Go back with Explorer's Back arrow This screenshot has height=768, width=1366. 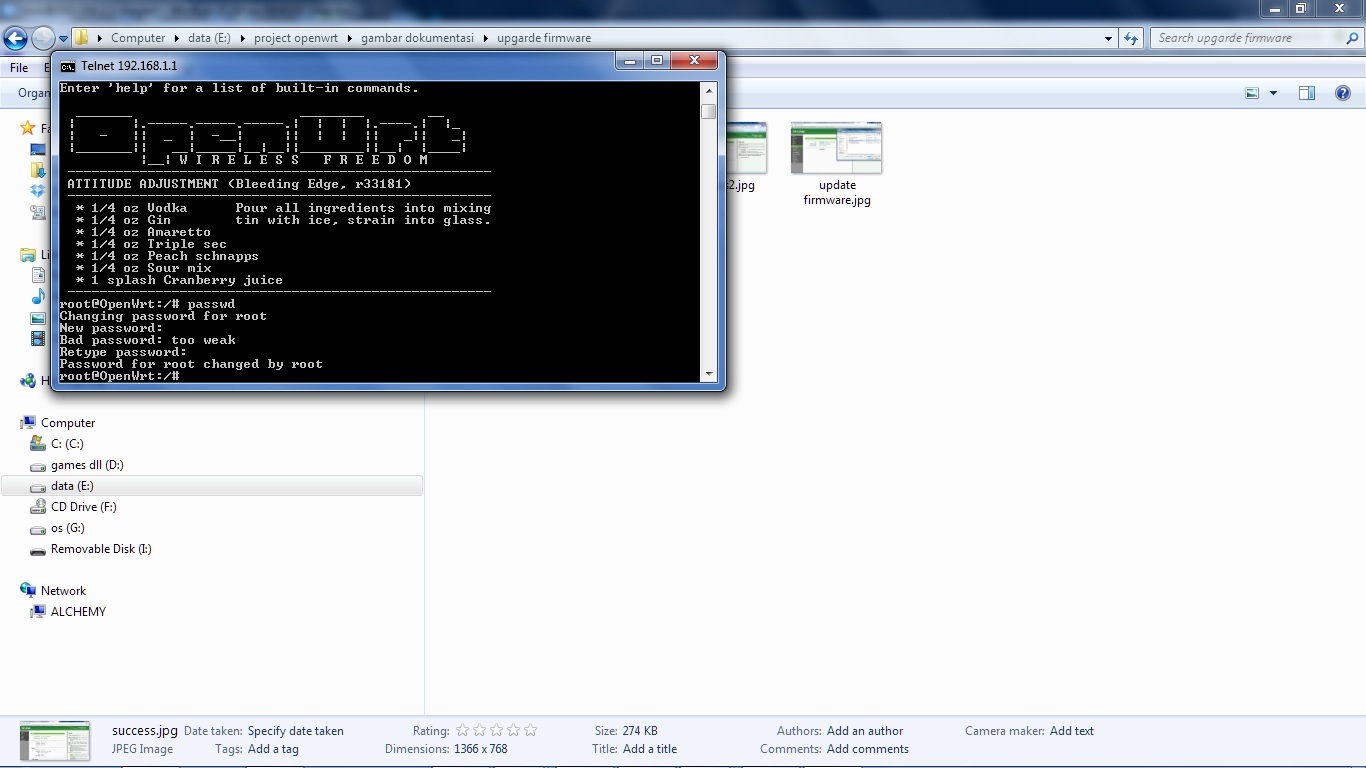coord(15,38)
